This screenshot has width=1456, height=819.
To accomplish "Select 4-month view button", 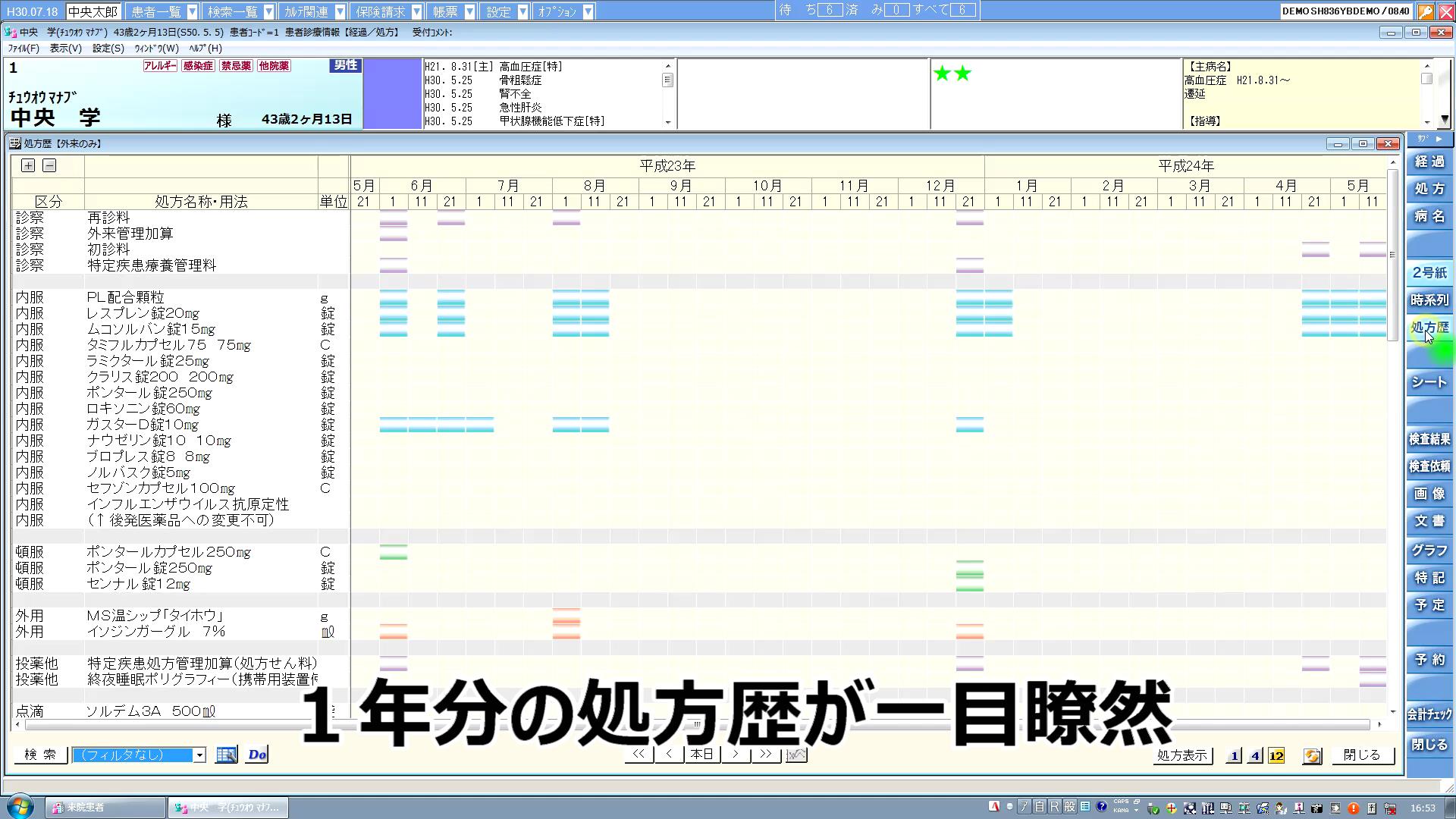I will click(x=1255, y=755).
